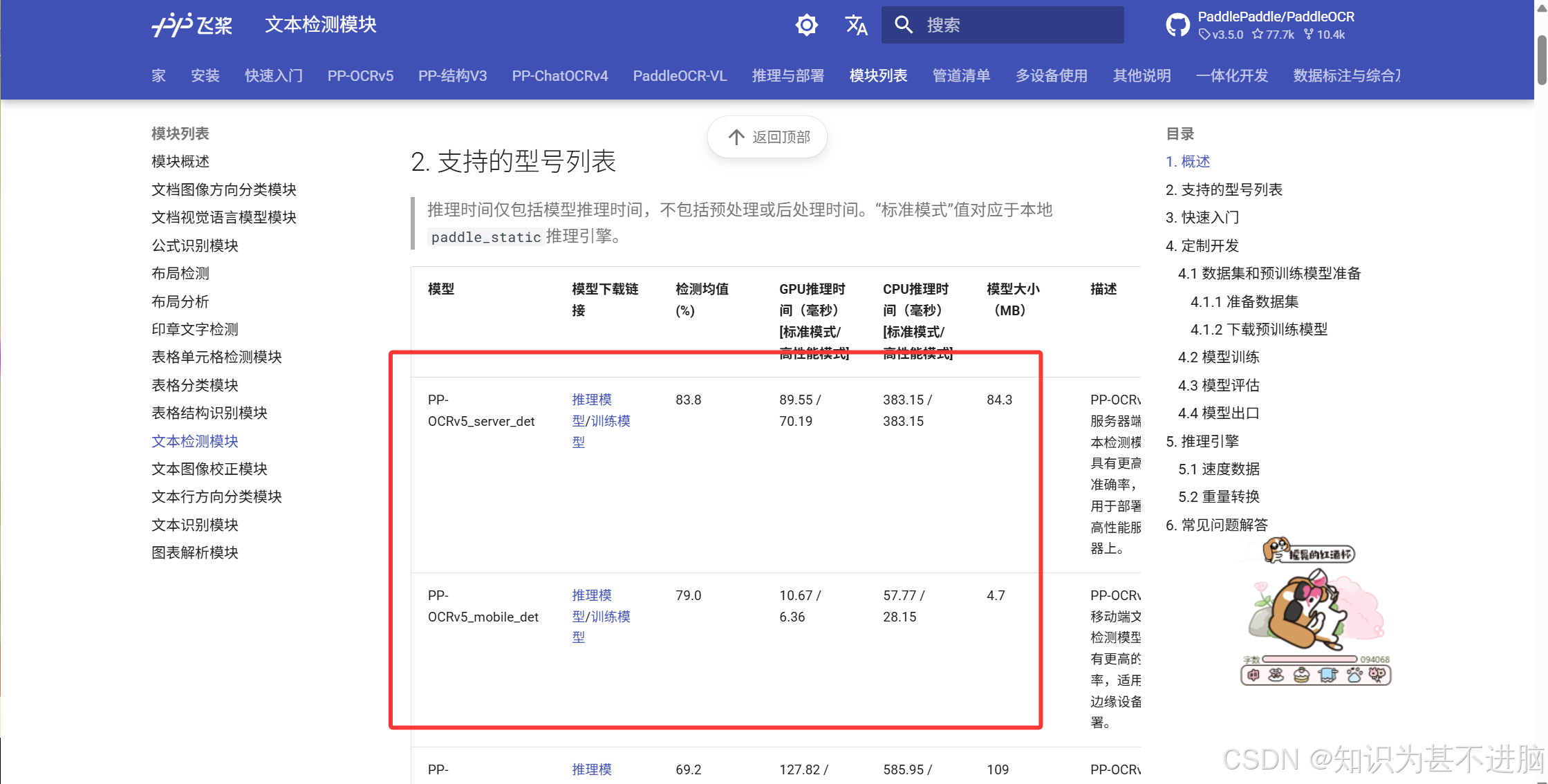Open the 推理与部署 tab
This screenshot has width=1548, height=784.
tap(788, 76)
